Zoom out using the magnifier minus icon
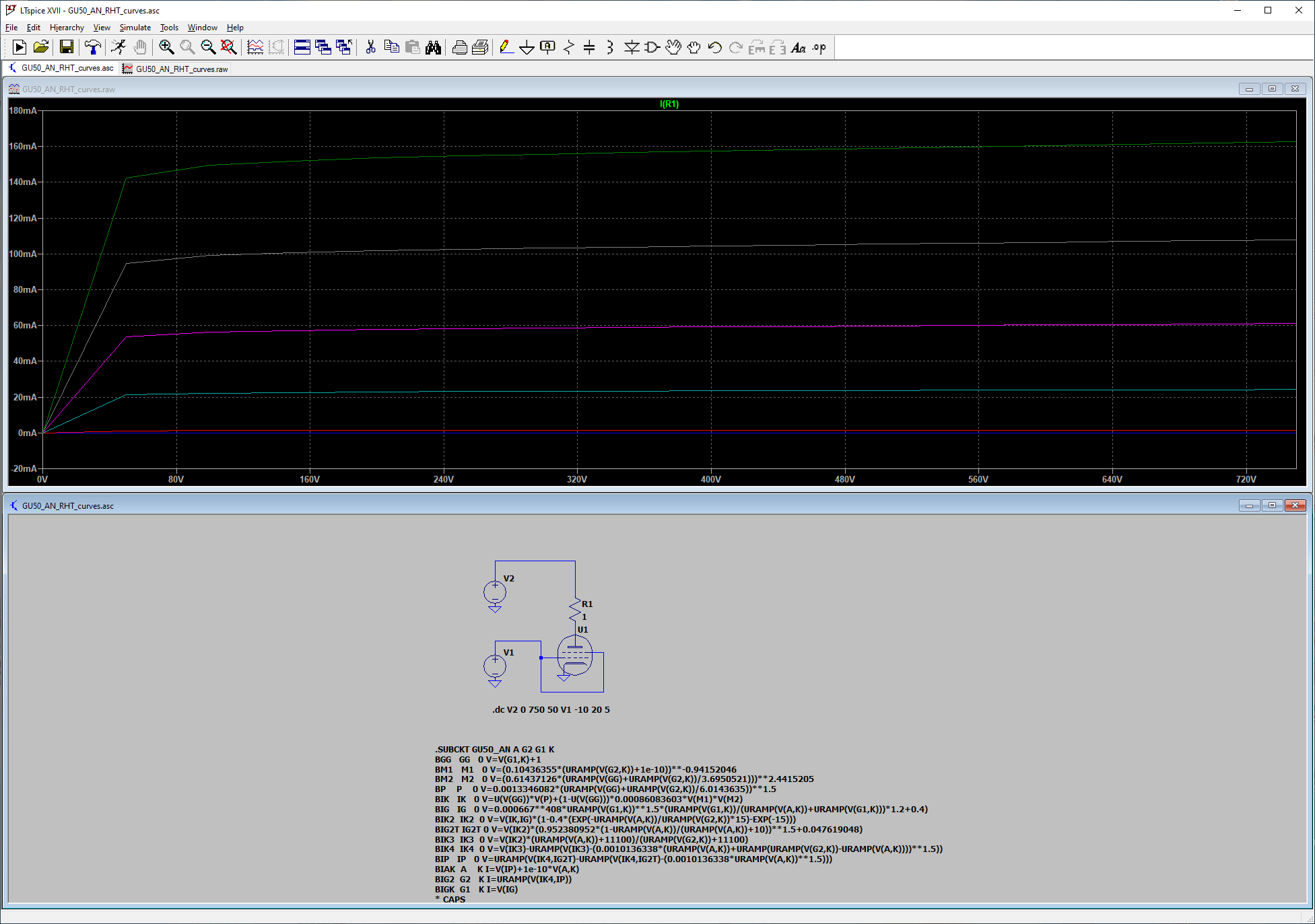1315x924 pixels. [x=208, y=47]
